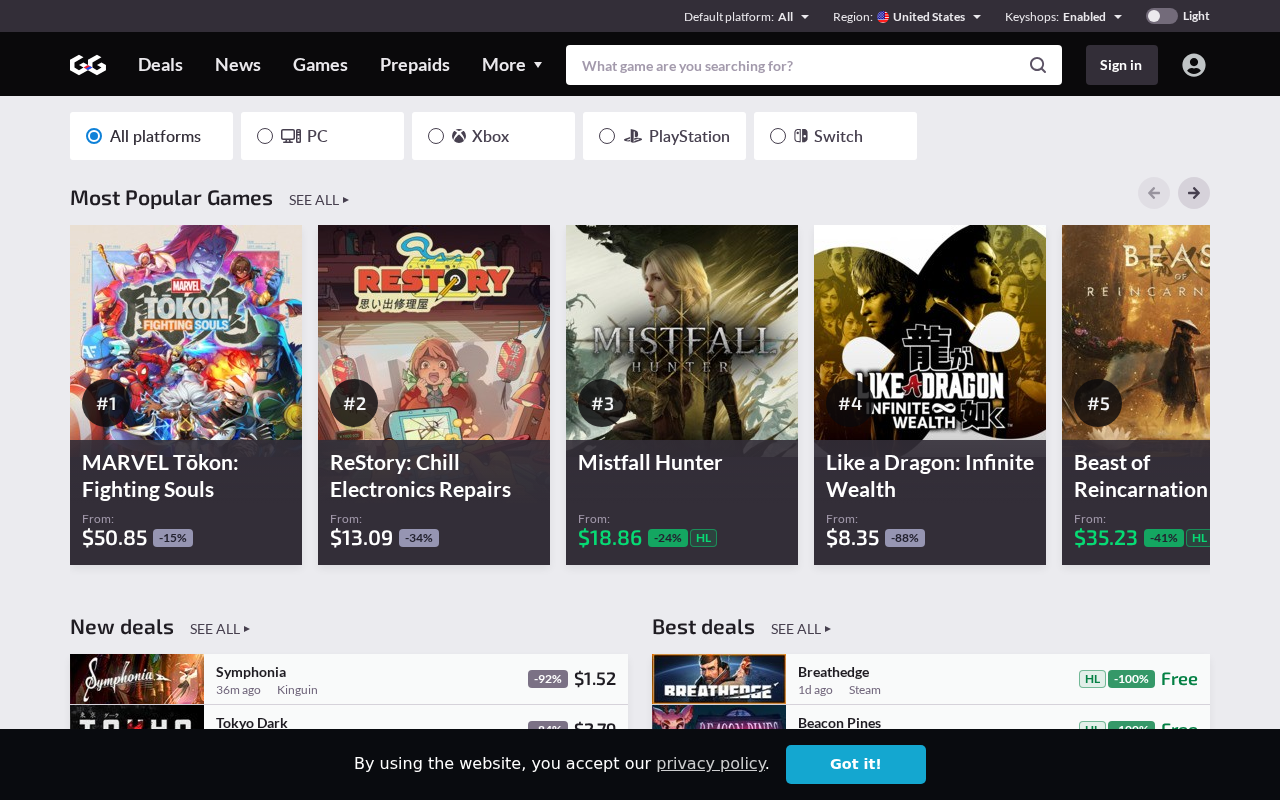Open the ReStory: Chill Electronics Repairs cover

tap(434, 332)
